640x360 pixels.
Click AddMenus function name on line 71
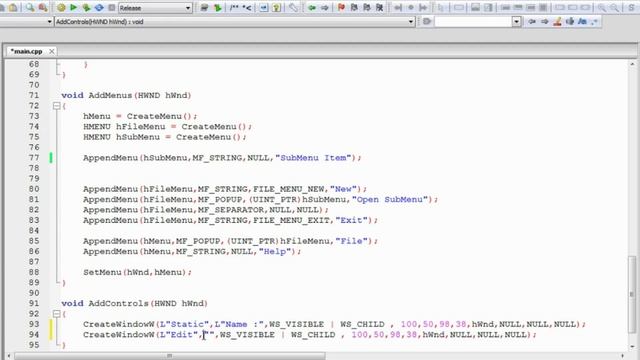point(110,95)
